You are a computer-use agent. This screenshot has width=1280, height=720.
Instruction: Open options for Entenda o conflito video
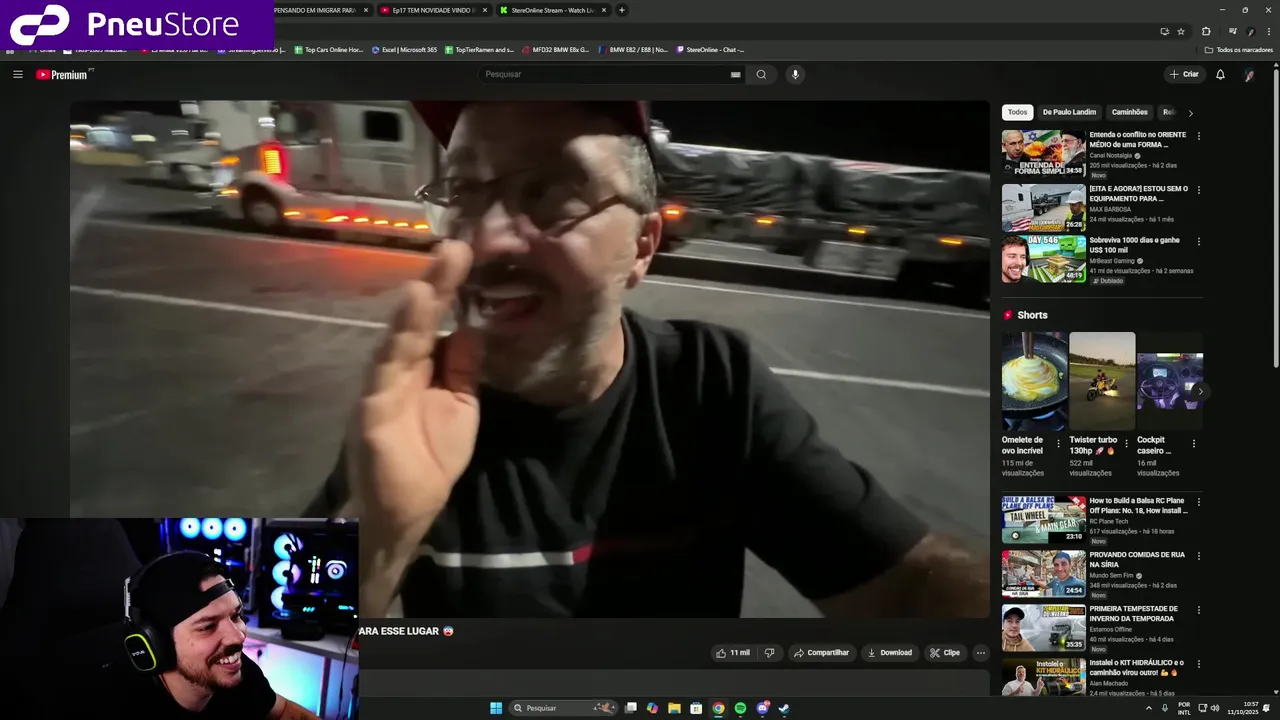pyautogui.click(x=1199, y=136)
